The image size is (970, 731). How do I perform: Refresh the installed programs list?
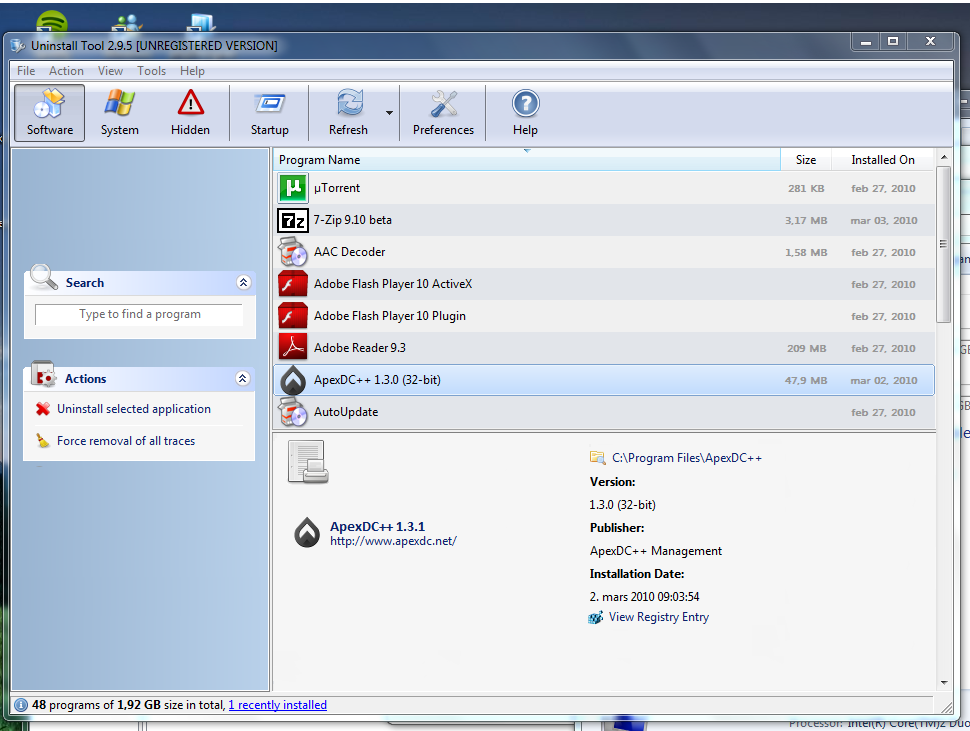tap(348, 113)
